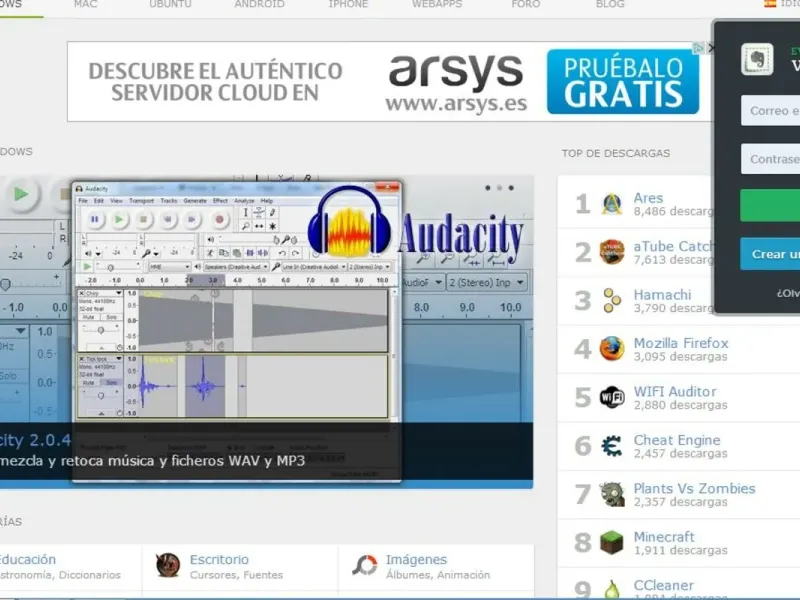Open the WEBAPPS tab
This screenshot has width=800, height=600.
(437, 4)
